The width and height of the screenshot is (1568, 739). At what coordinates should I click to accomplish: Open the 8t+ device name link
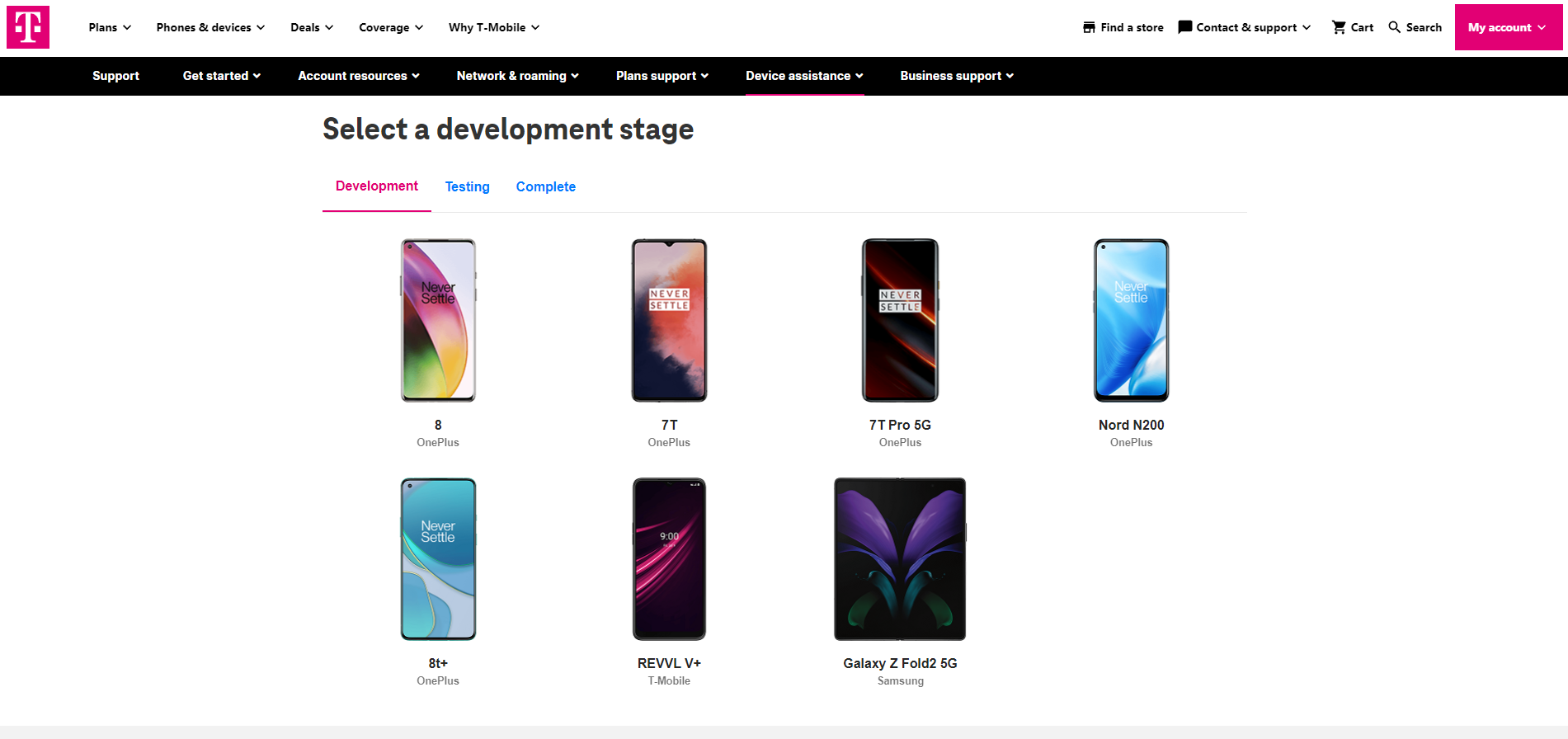pyautogui.click(x=438, y=663)
